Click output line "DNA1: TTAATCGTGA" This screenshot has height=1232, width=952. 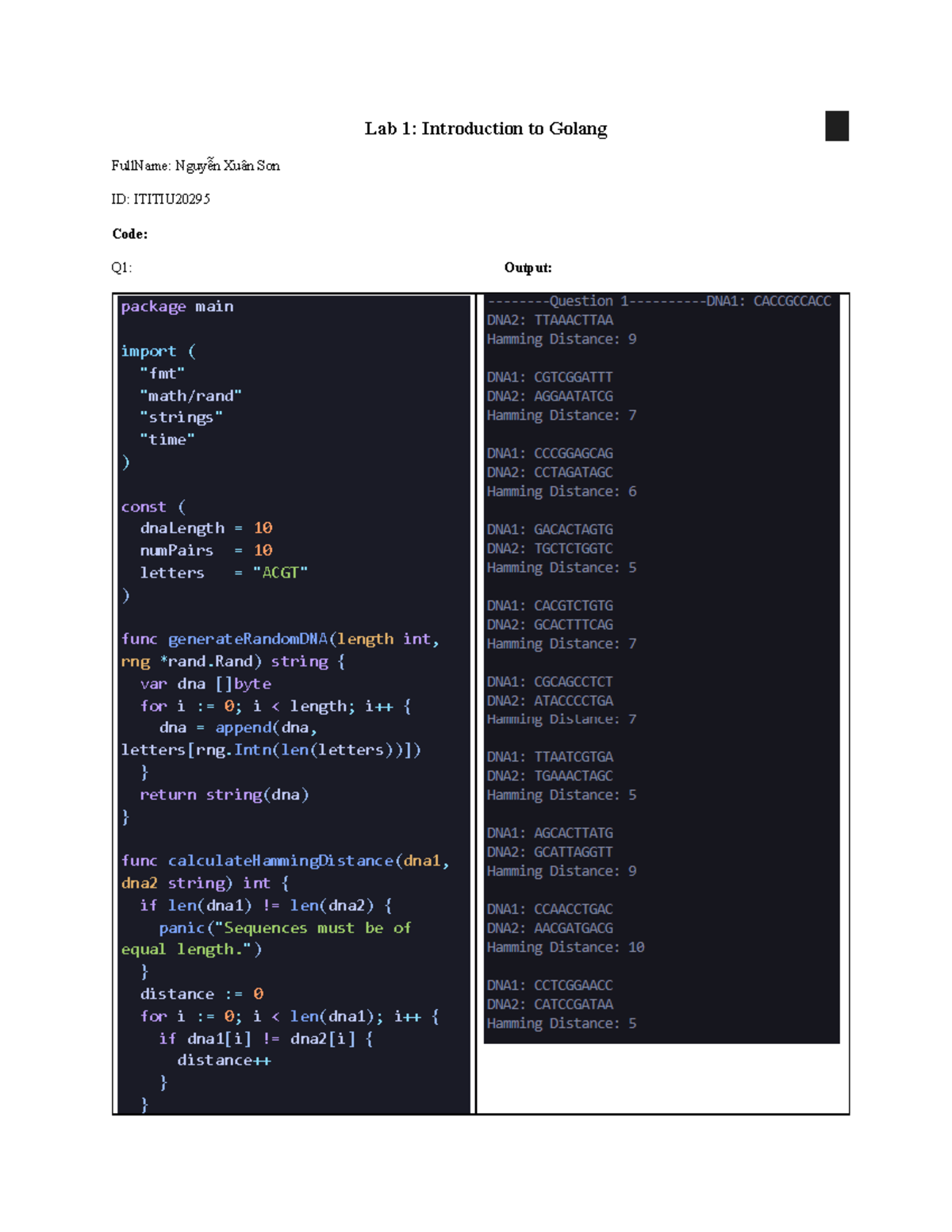click(x=550, y=758)
